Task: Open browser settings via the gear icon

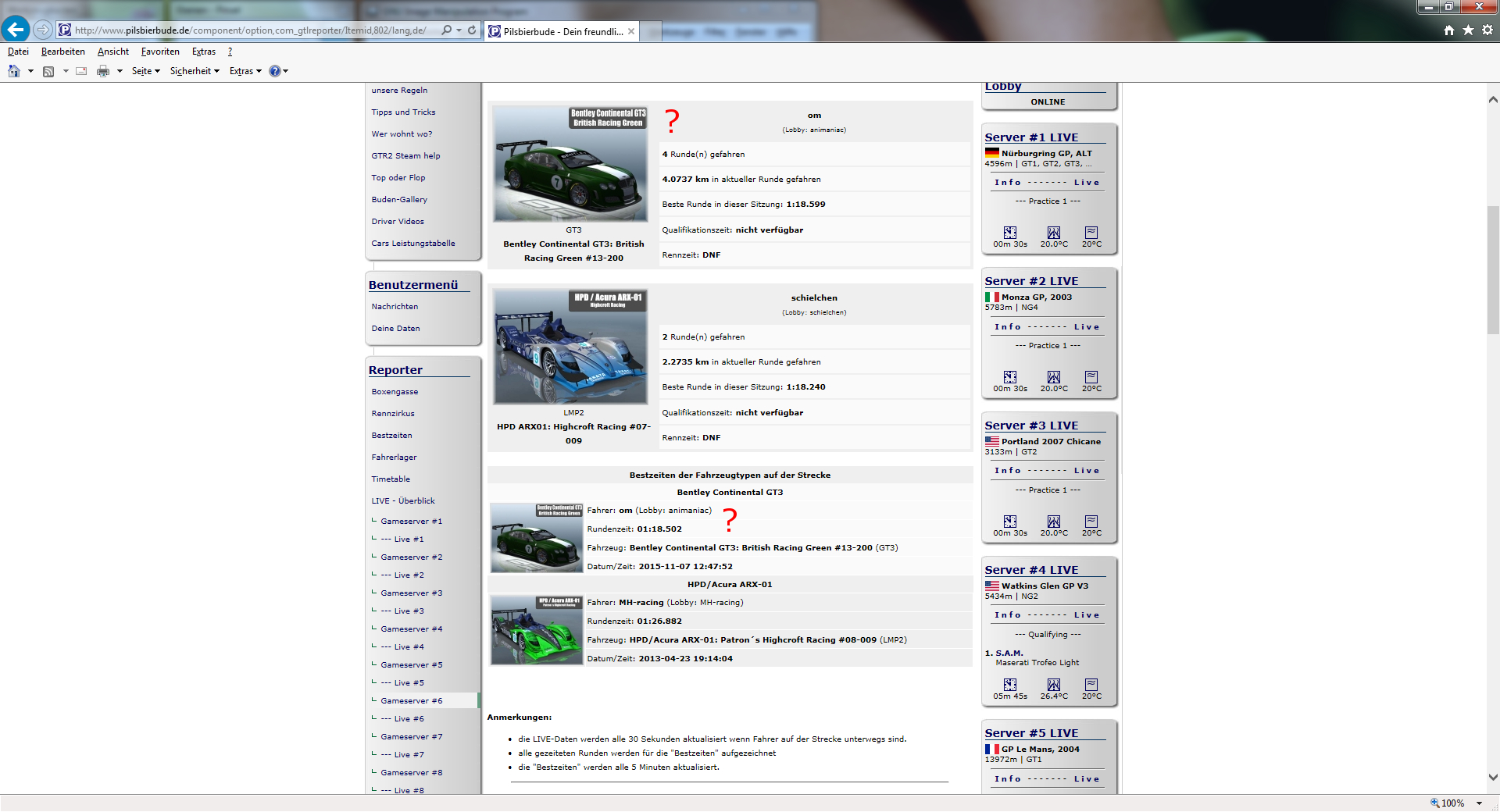Action: 1487,30
